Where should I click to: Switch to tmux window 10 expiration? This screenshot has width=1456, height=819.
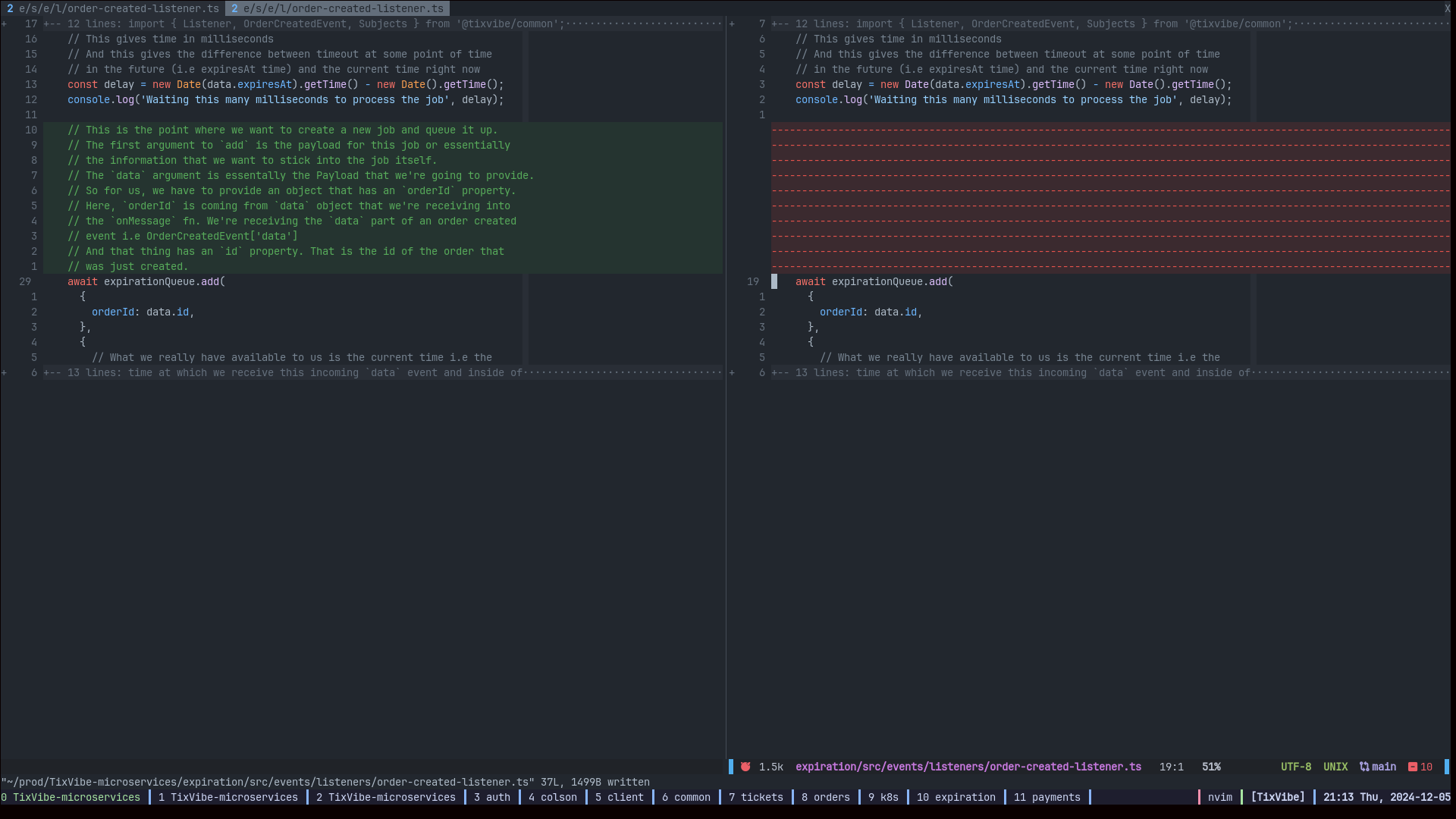tap(955, 797)
